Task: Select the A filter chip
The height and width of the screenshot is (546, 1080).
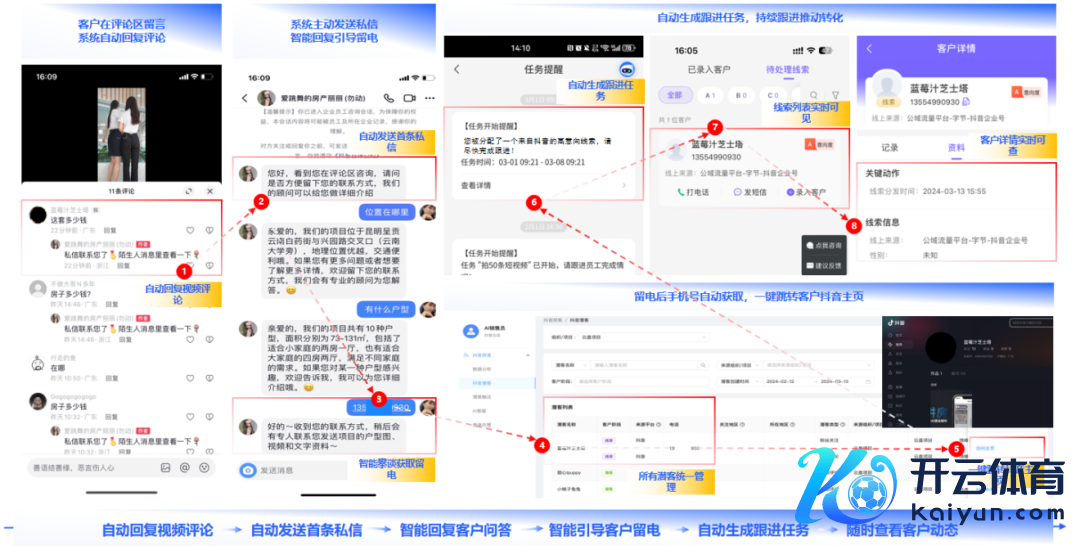Action: pos(711,95)
